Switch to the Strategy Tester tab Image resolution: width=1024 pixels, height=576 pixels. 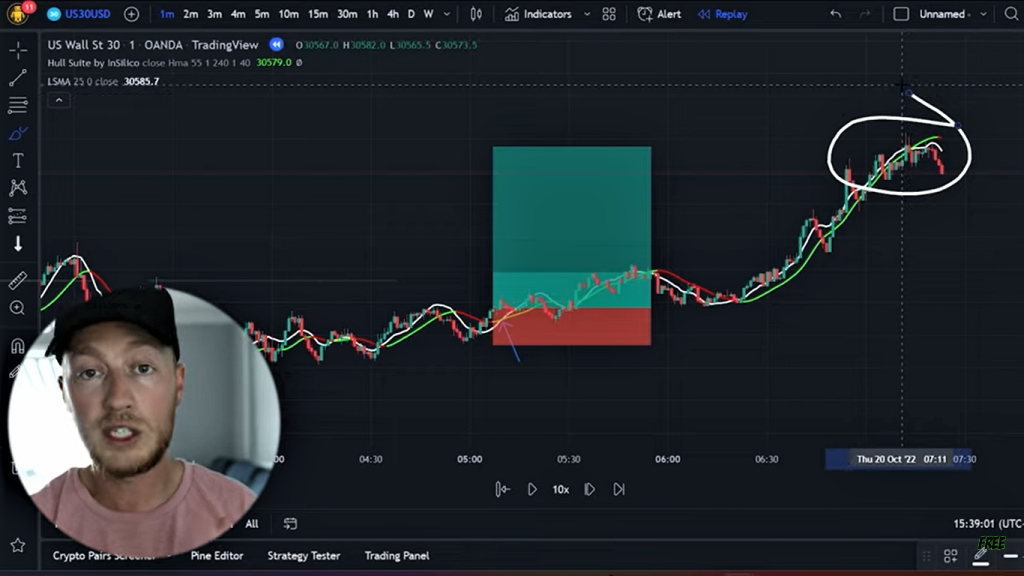(304, 555)
